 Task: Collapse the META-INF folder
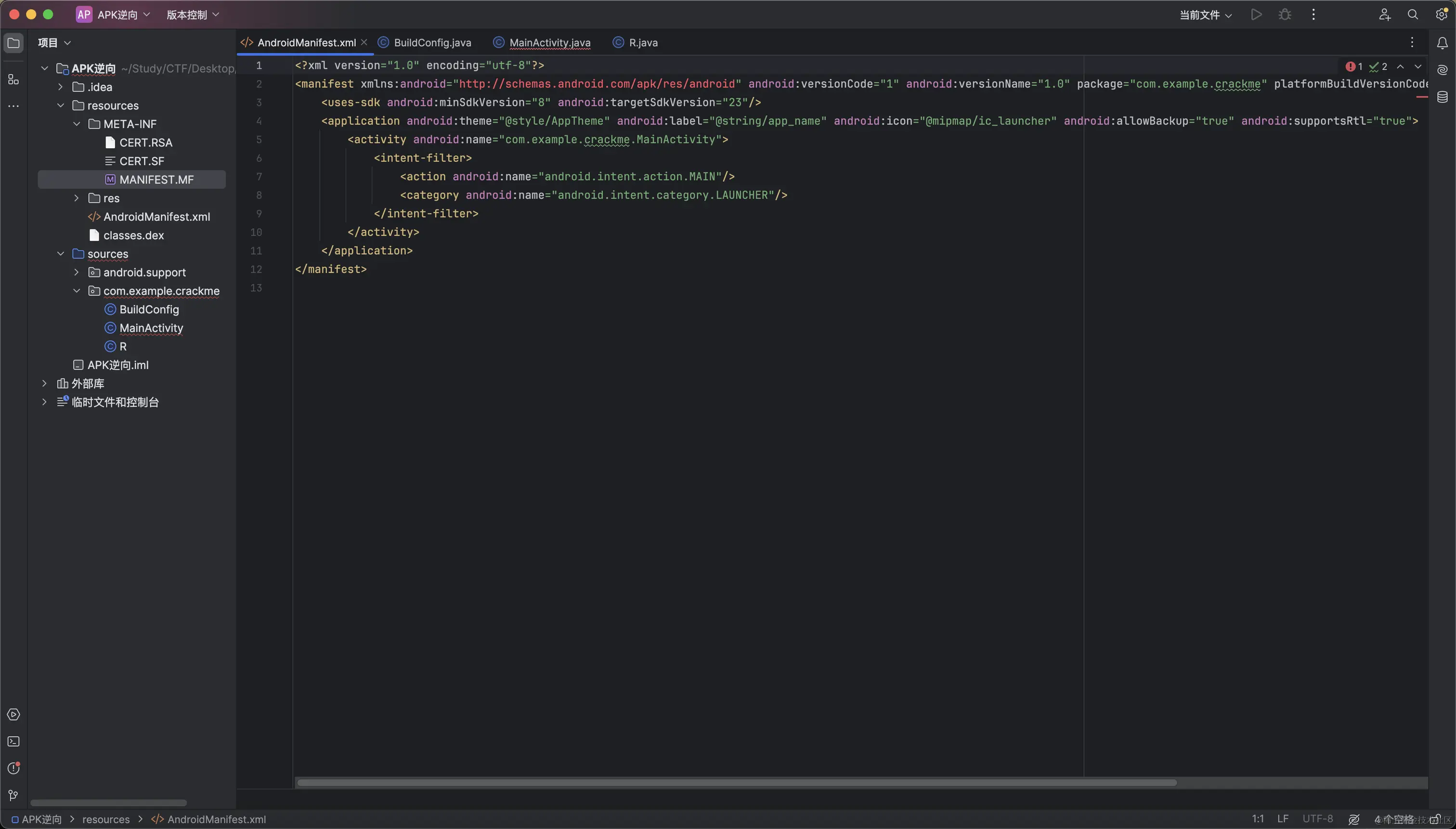76,124
